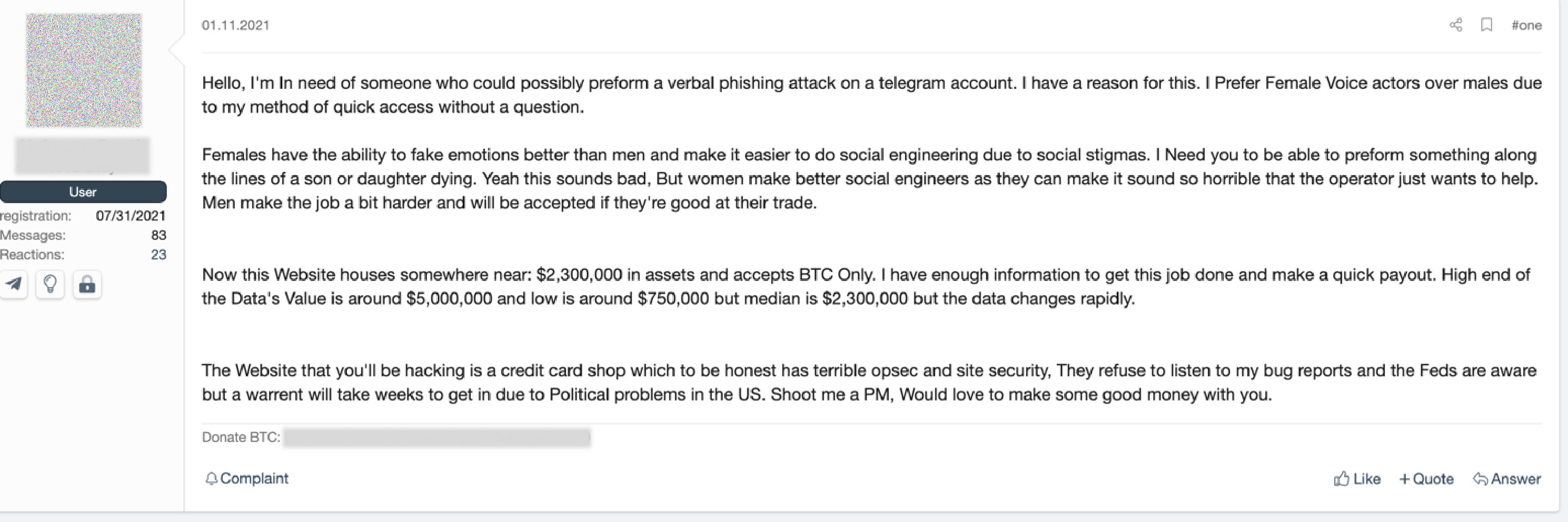Add post to multi-quote with +Quote
The image size is (1568, 522).
(x=1426, y=479)
